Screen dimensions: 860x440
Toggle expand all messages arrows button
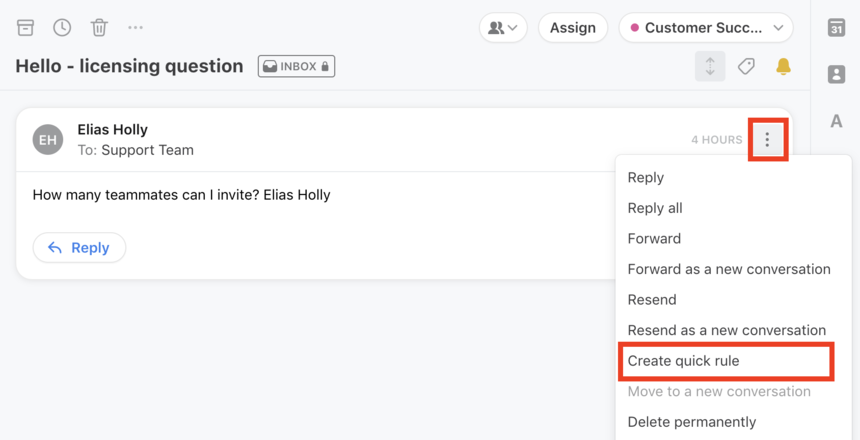[710, 66]
